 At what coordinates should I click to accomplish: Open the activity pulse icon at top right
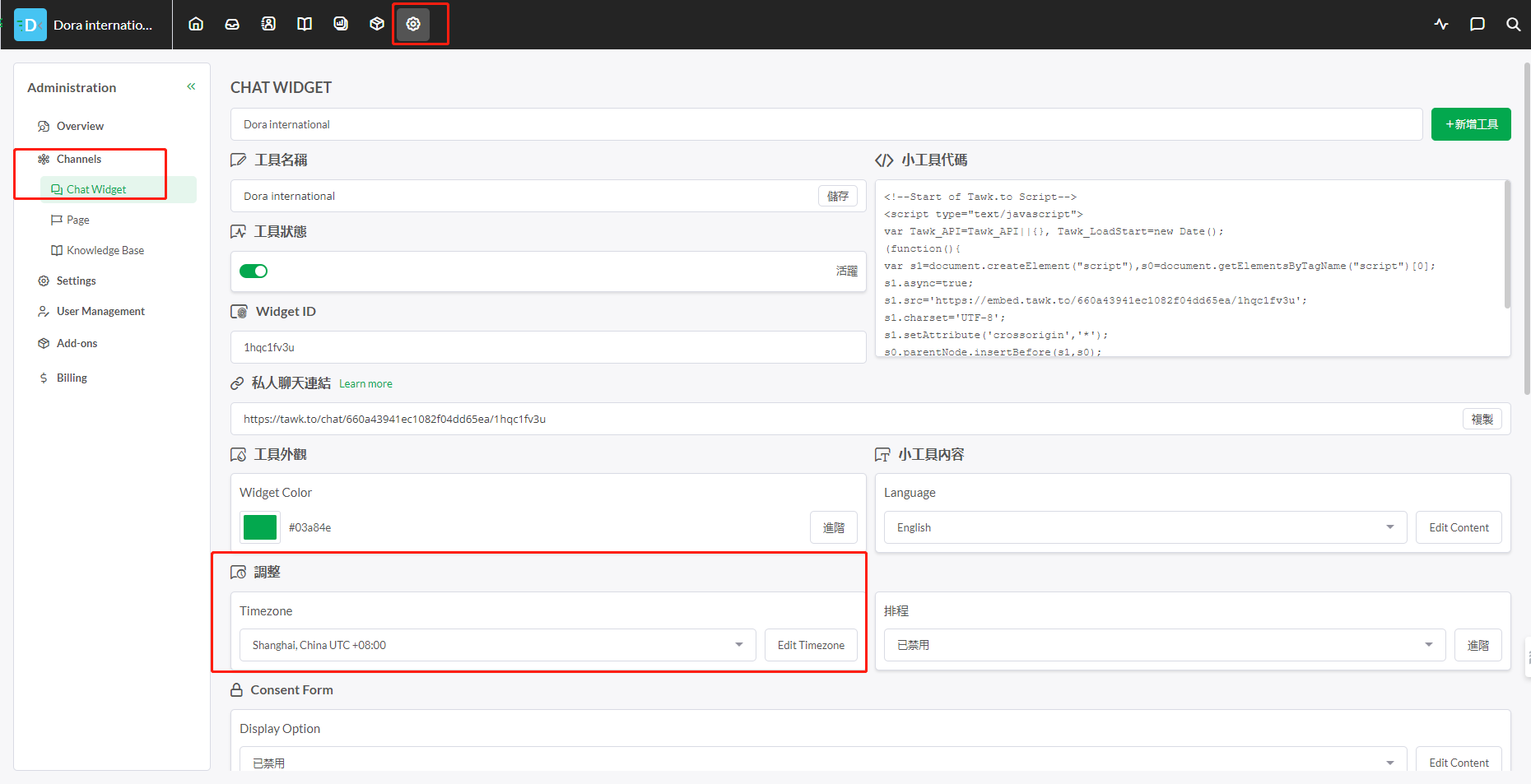click(1441, 24)
